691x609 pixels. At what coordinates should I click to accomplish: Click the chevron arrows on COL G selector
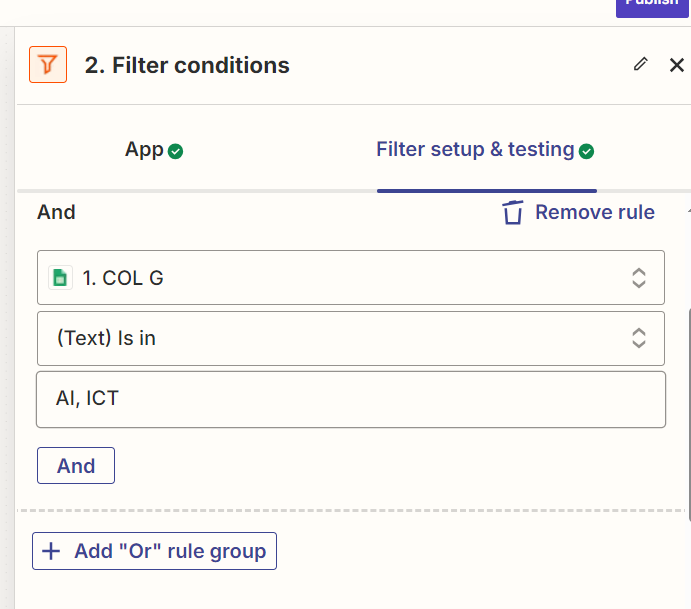coord(639,278)
